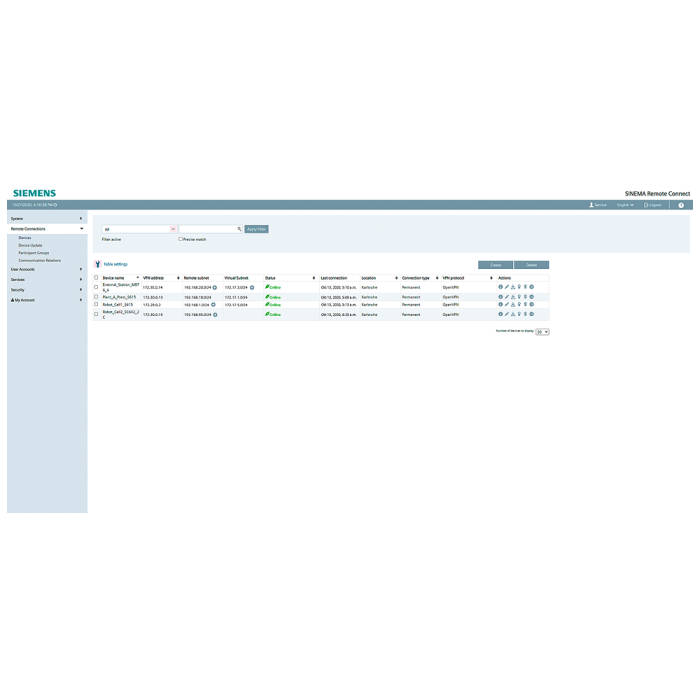Image resolution: width=700 pixels, height=700 pixels.
Task: Click info icon for External_Station row
Action: 500,287
